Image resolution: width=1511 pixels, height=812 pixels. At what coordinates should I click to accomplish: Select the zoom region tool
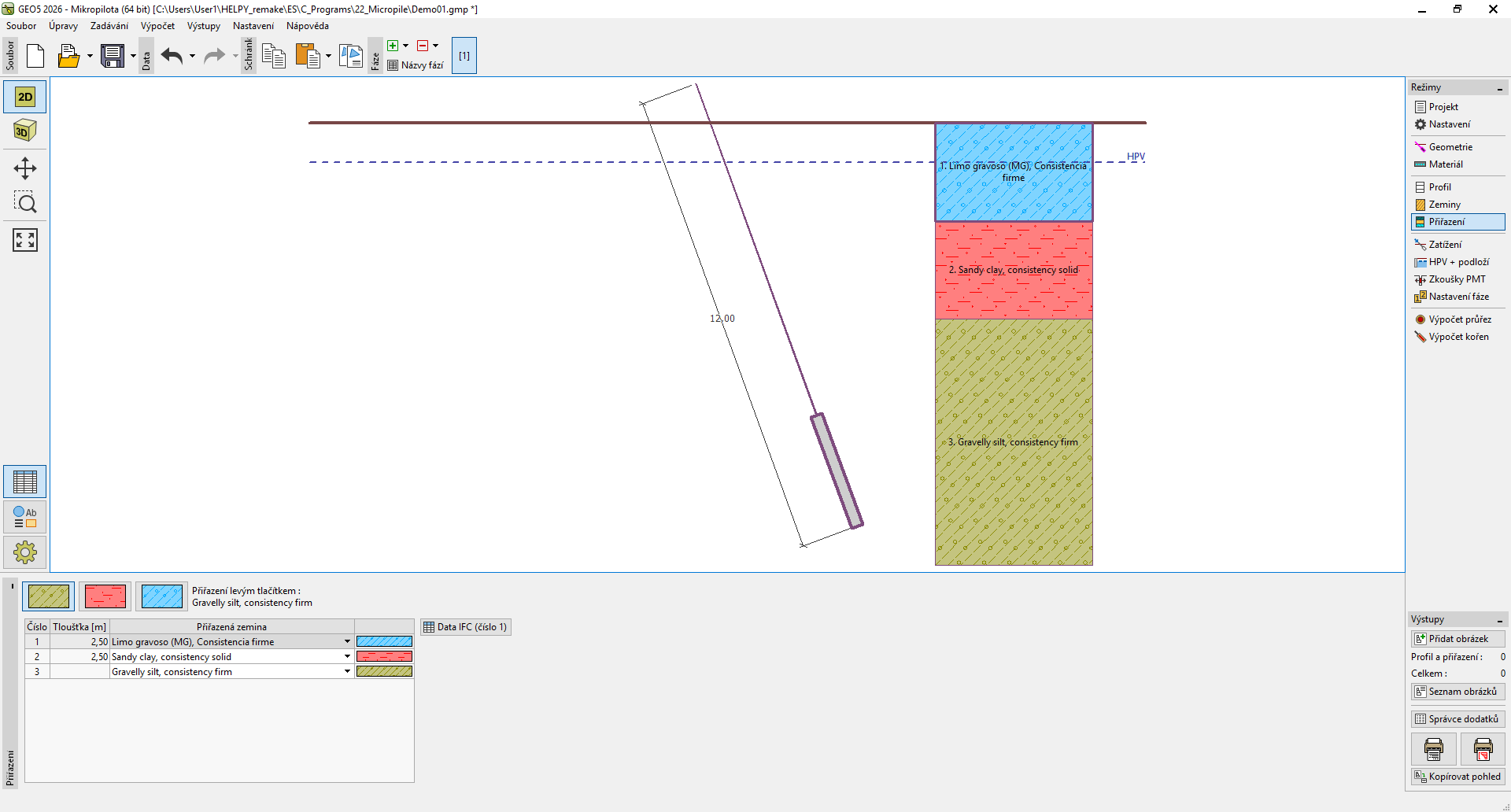click(25, 203)
